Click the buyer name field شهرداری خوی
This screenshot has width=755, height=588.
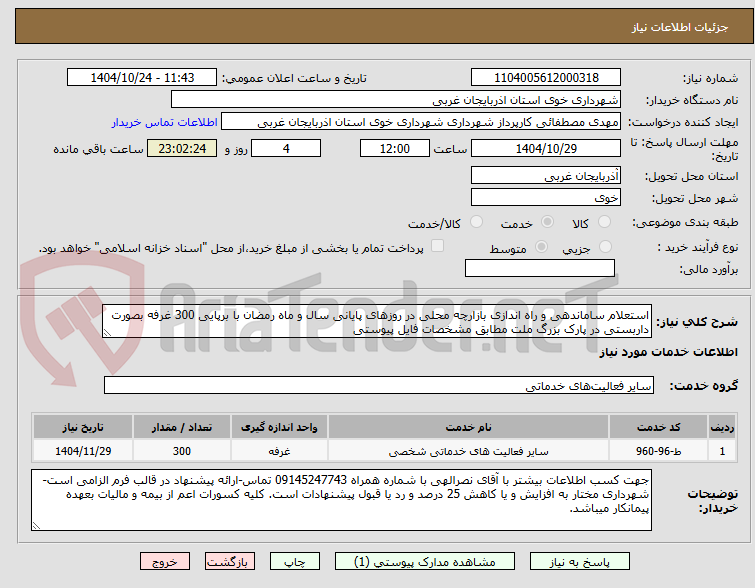point(396,100)
